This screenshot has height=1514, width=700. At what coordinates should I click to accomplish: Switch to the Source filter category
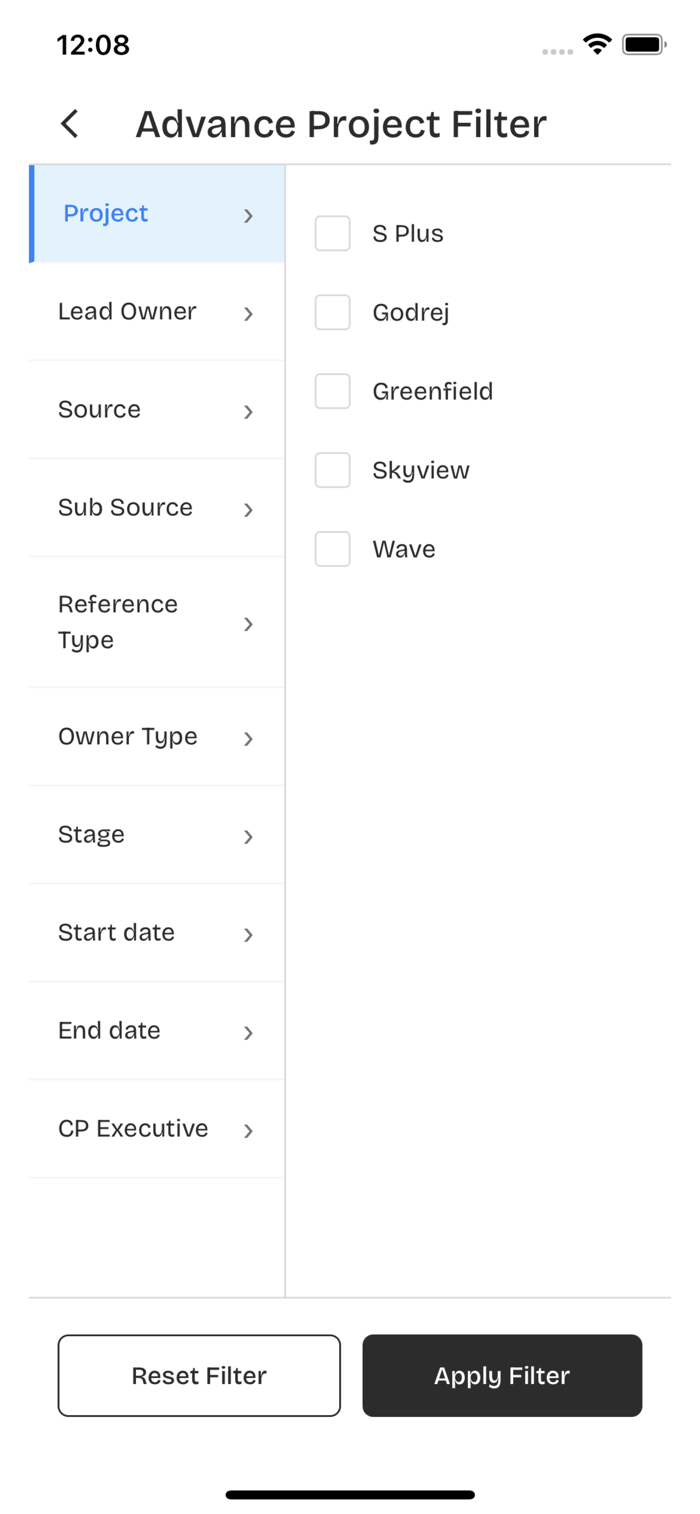pos(157,410)
